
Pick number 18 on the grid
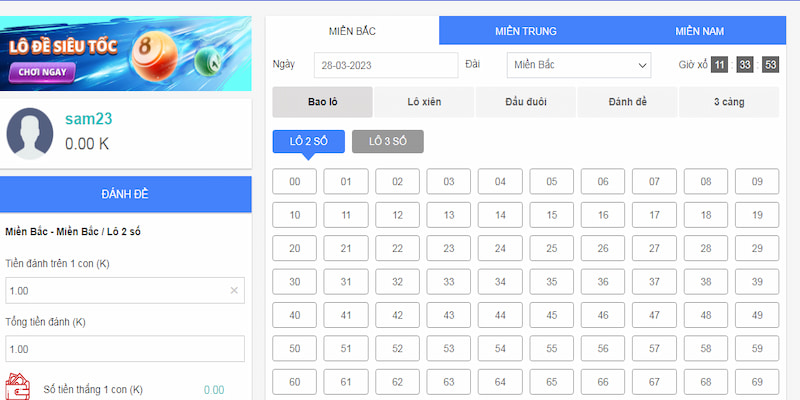706,215
